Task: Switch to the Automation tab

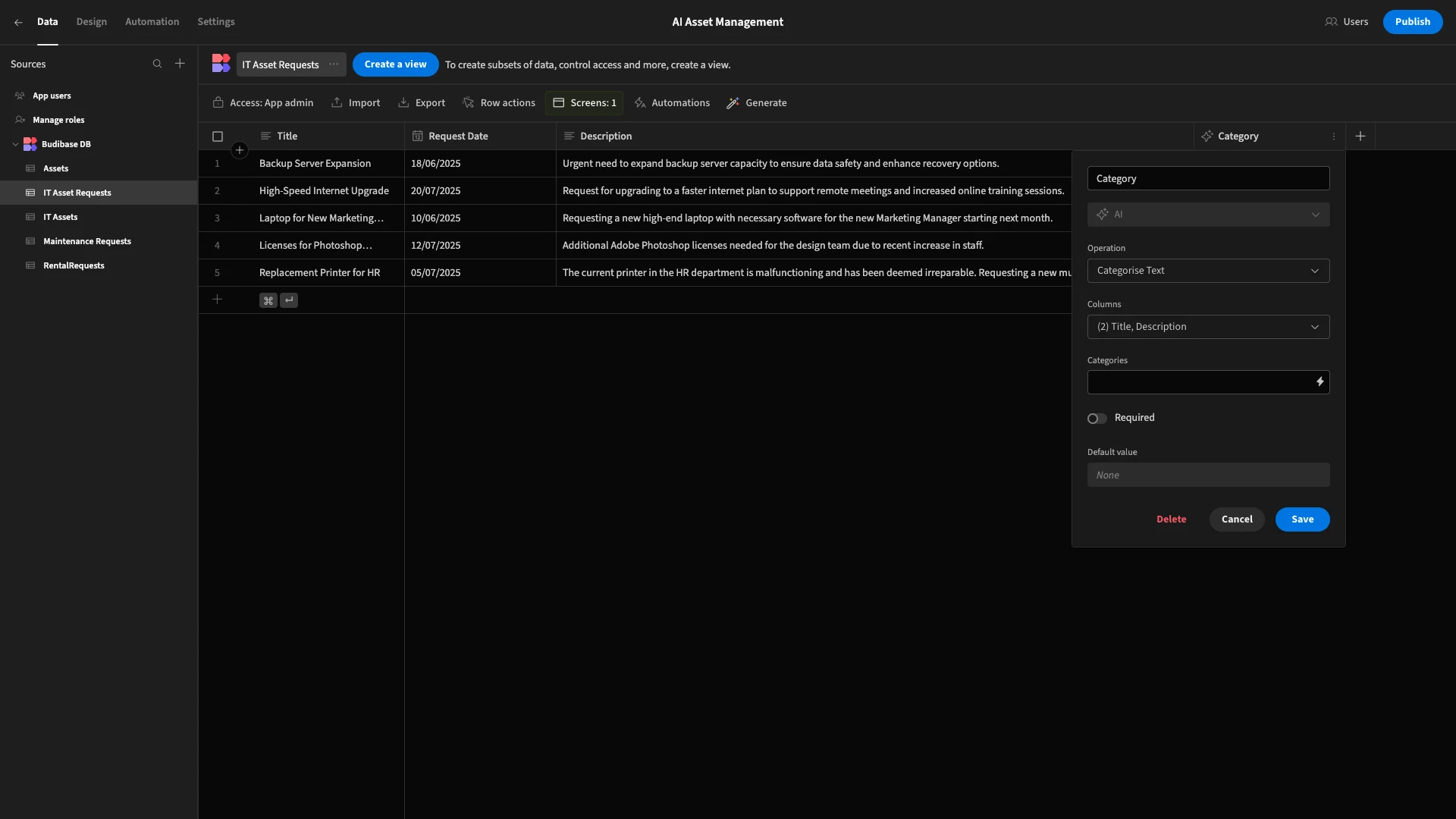Action: point(152,22)
